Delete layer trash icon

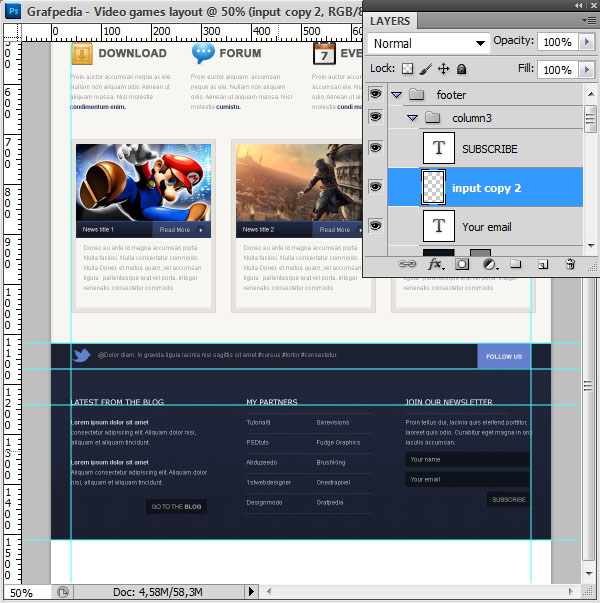[570, 264]
